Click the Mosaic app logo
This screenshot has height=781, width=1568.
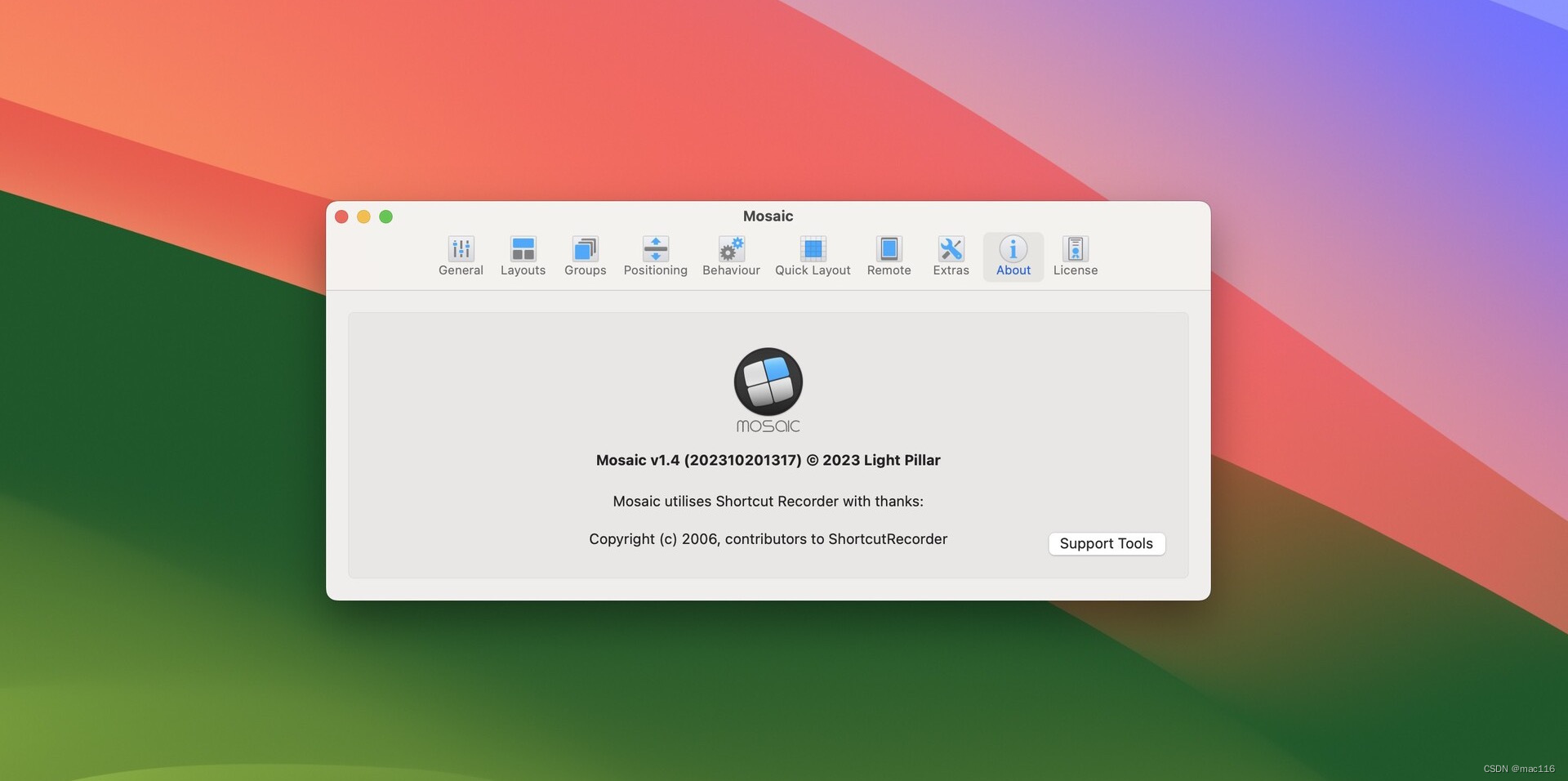(768, 390)
